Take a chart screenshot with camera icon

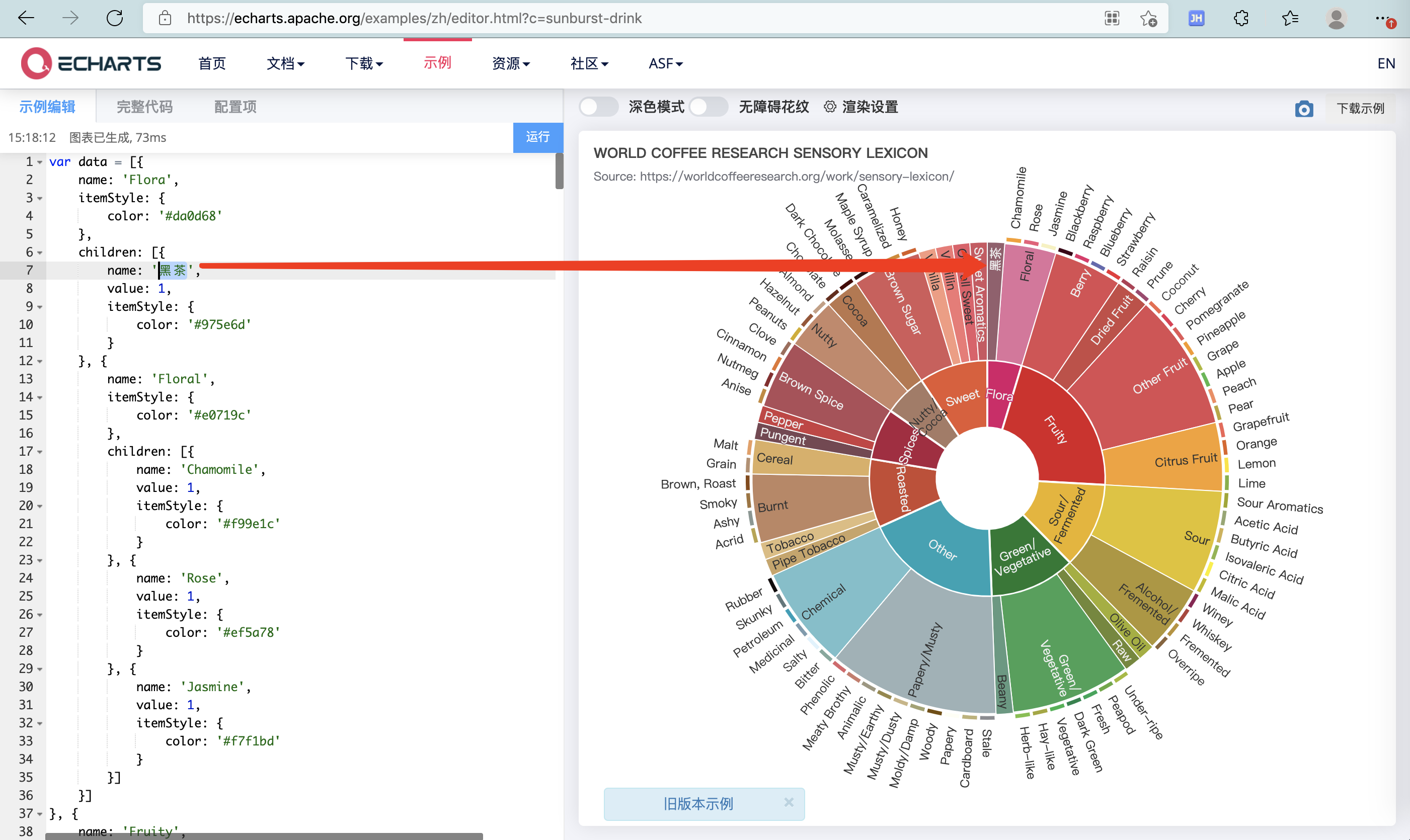tap(1303, 108)
